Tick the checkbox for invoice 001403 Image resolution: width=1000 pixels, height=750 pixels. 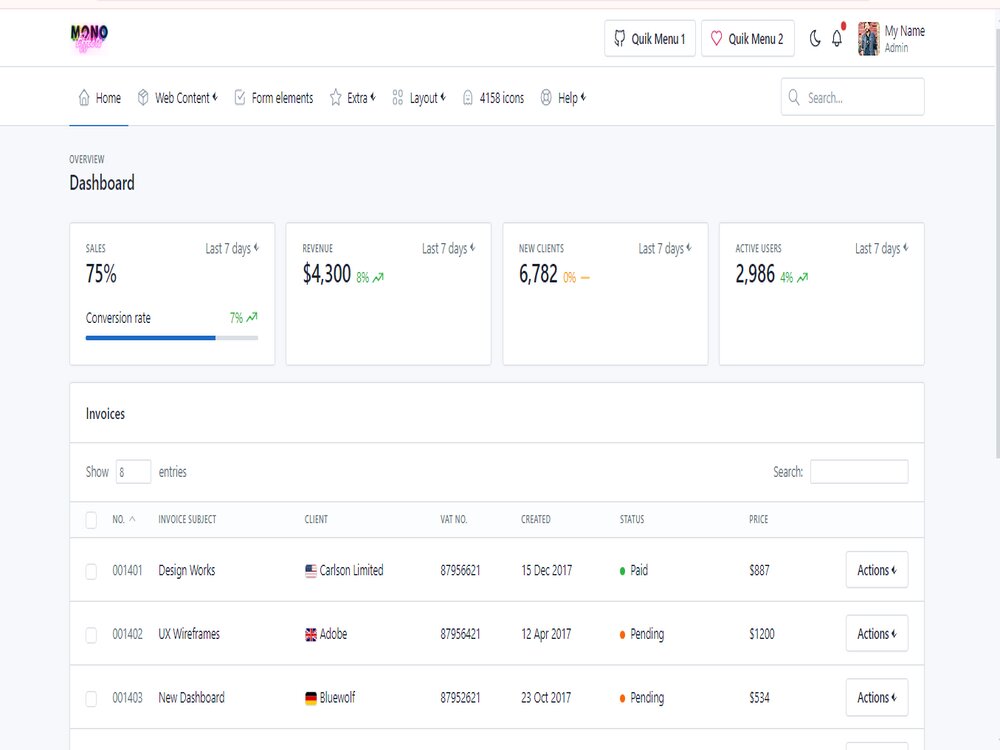click(91, 699)
